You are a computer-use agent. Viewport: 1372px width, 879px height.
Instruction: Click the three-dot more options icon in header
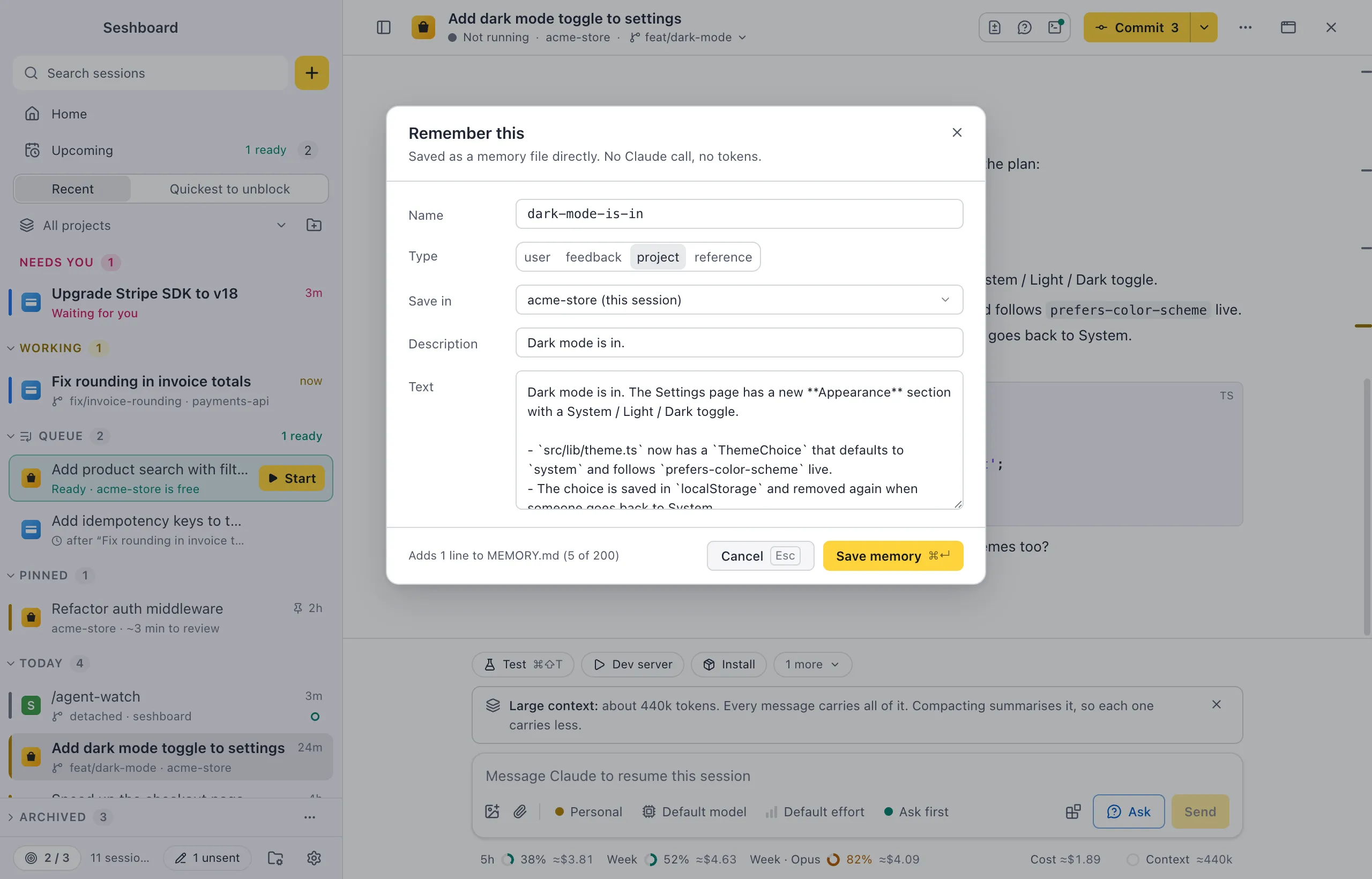tap(1246, 27)
